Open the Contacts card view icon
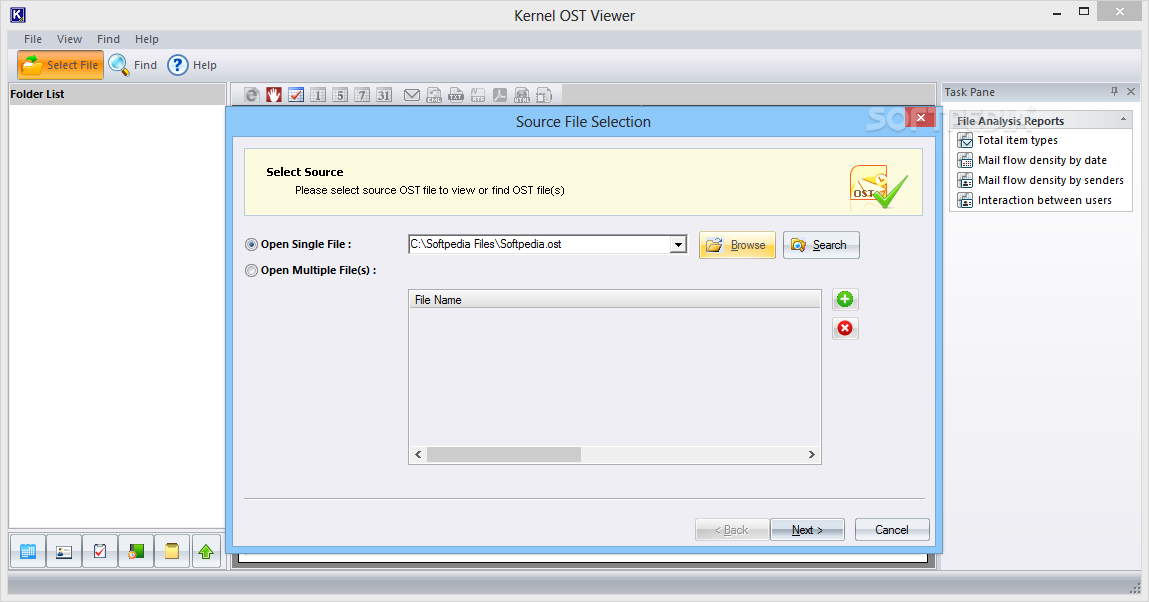1149x602 pixels. [x=64, y=551]
